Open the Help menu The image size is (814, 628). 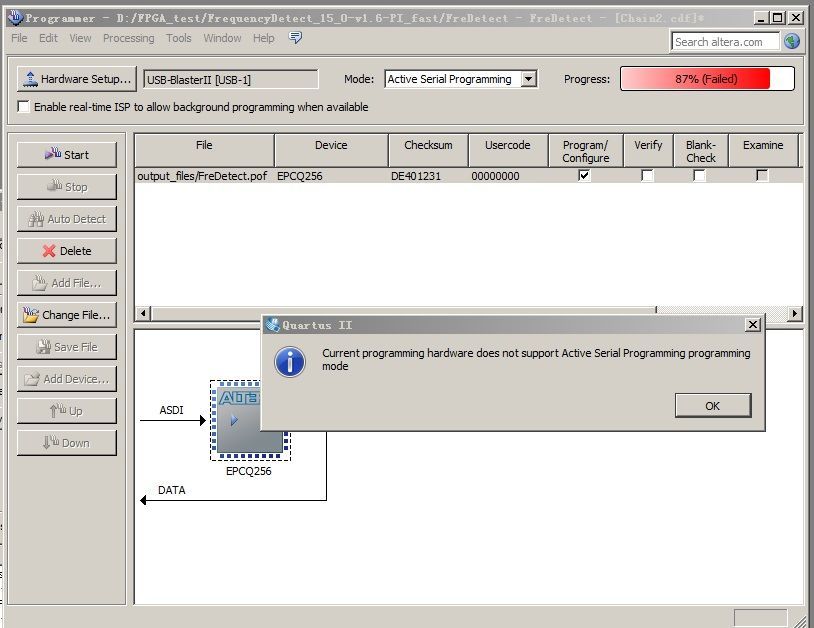click(264, 38)
